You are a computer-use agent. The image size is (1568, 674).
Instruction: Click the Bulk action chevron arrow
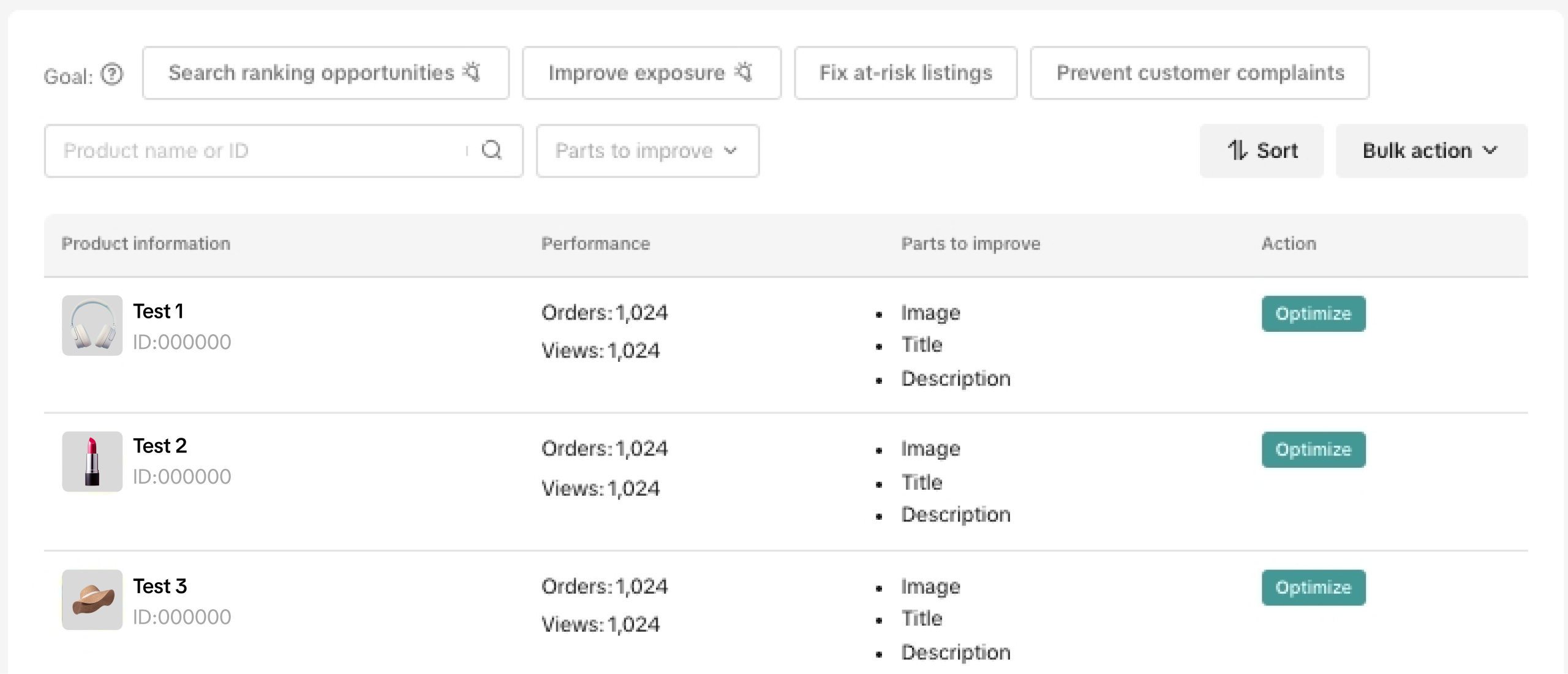click(x=1490, y=150)
